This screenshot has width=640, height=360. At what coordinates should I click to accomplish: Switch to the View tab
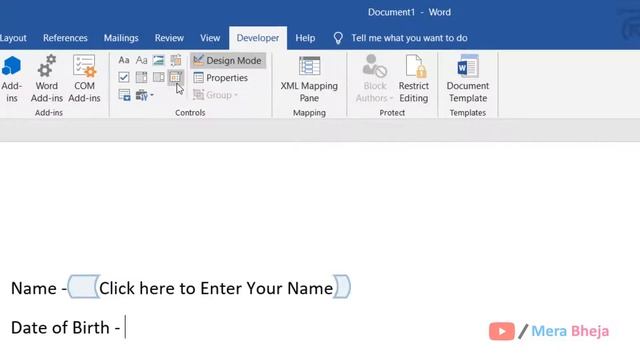(210, 38)
